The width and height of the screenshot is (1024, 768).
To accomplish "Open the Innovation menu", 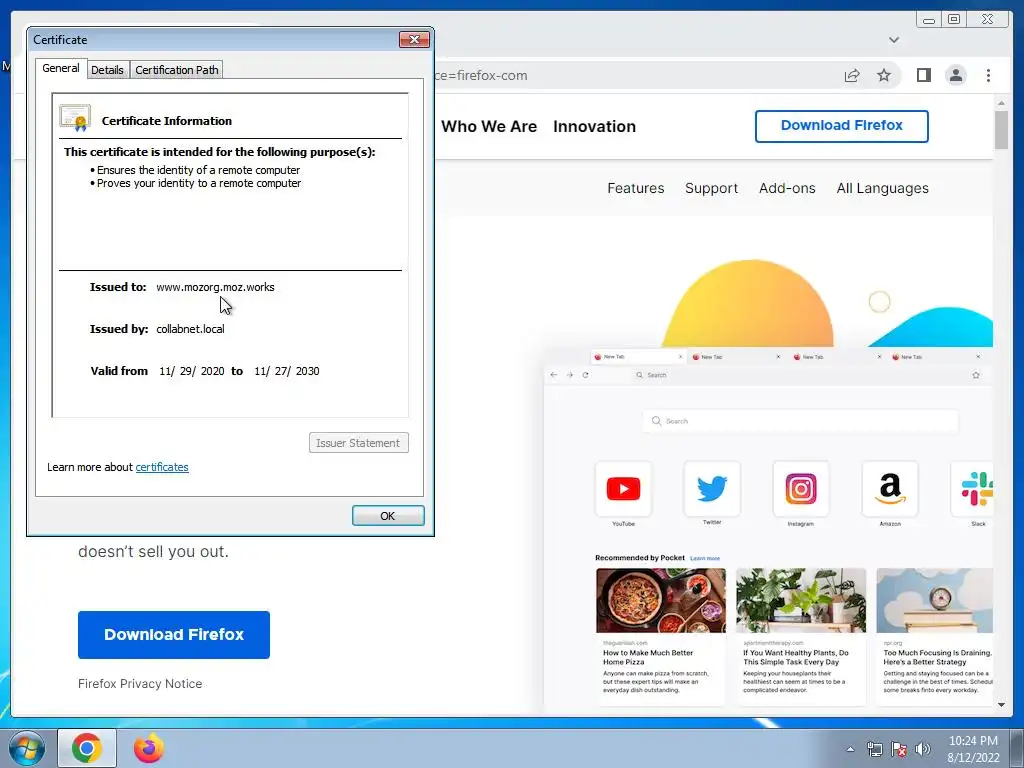I will (594, 127).
